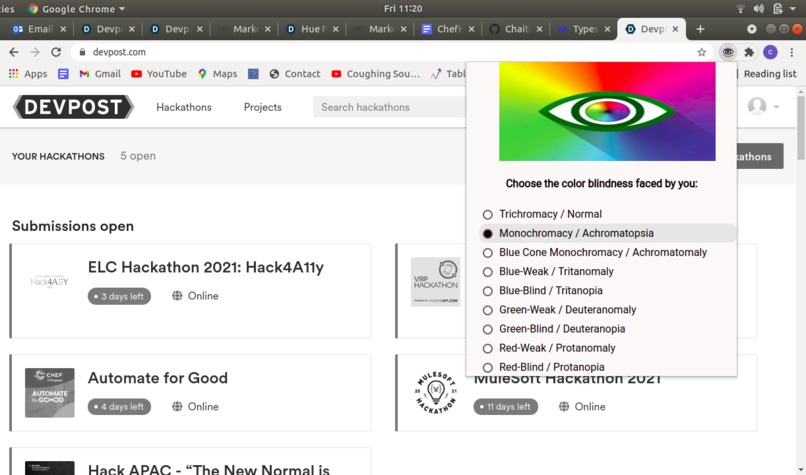806x475 pixels.
Task: Click the page vertical scrollbar
Action: (801, 126)
